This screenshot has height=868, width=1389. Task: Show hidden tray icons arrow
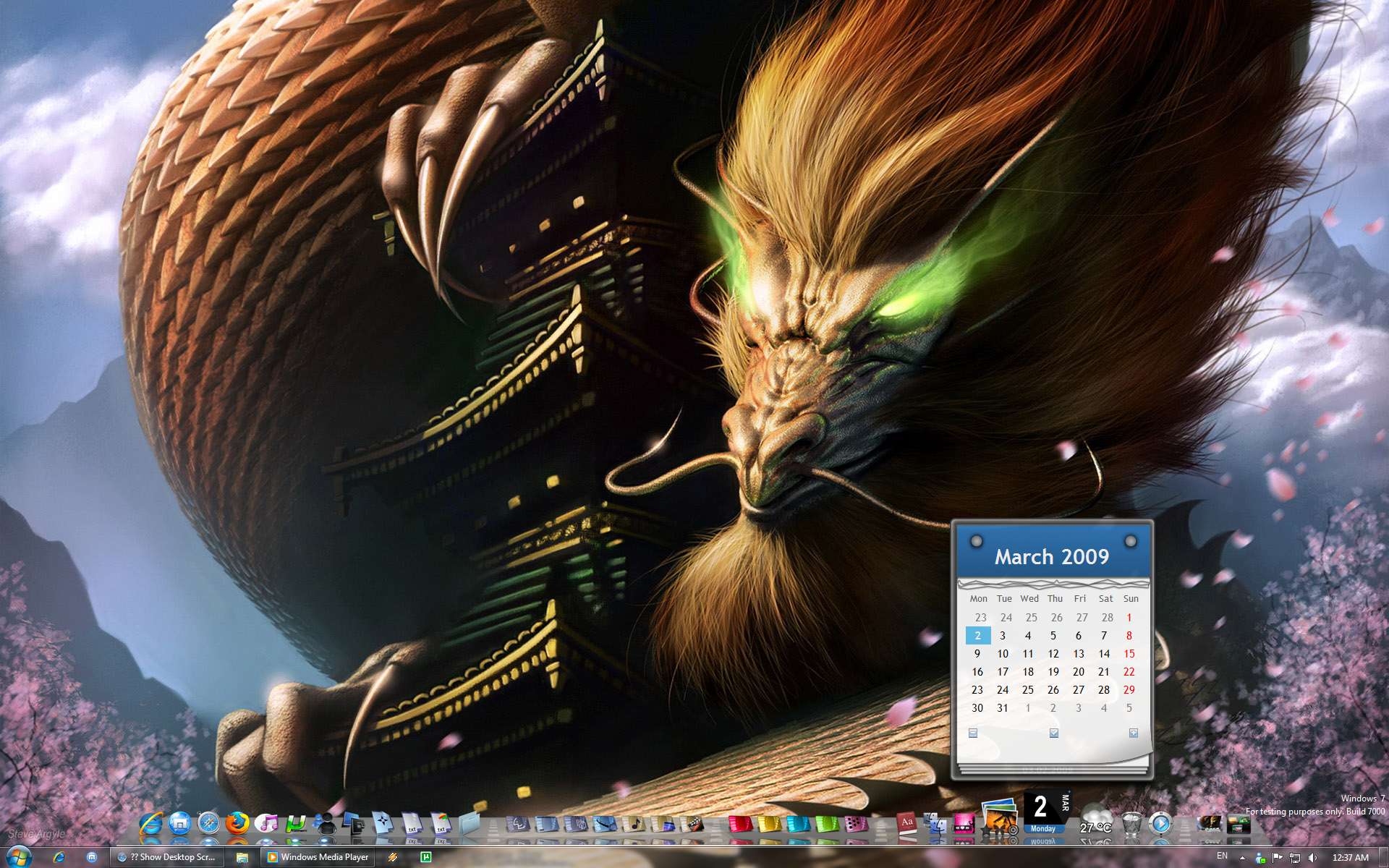[1242, 858]
